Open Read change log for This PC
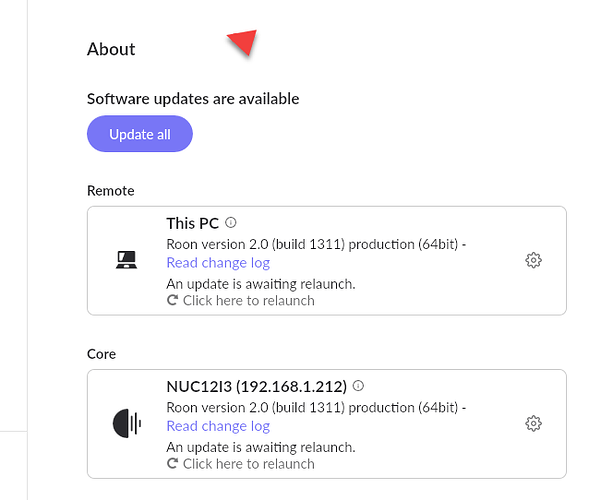The width and height of the screenshot is (612, 500). [218, 263]
